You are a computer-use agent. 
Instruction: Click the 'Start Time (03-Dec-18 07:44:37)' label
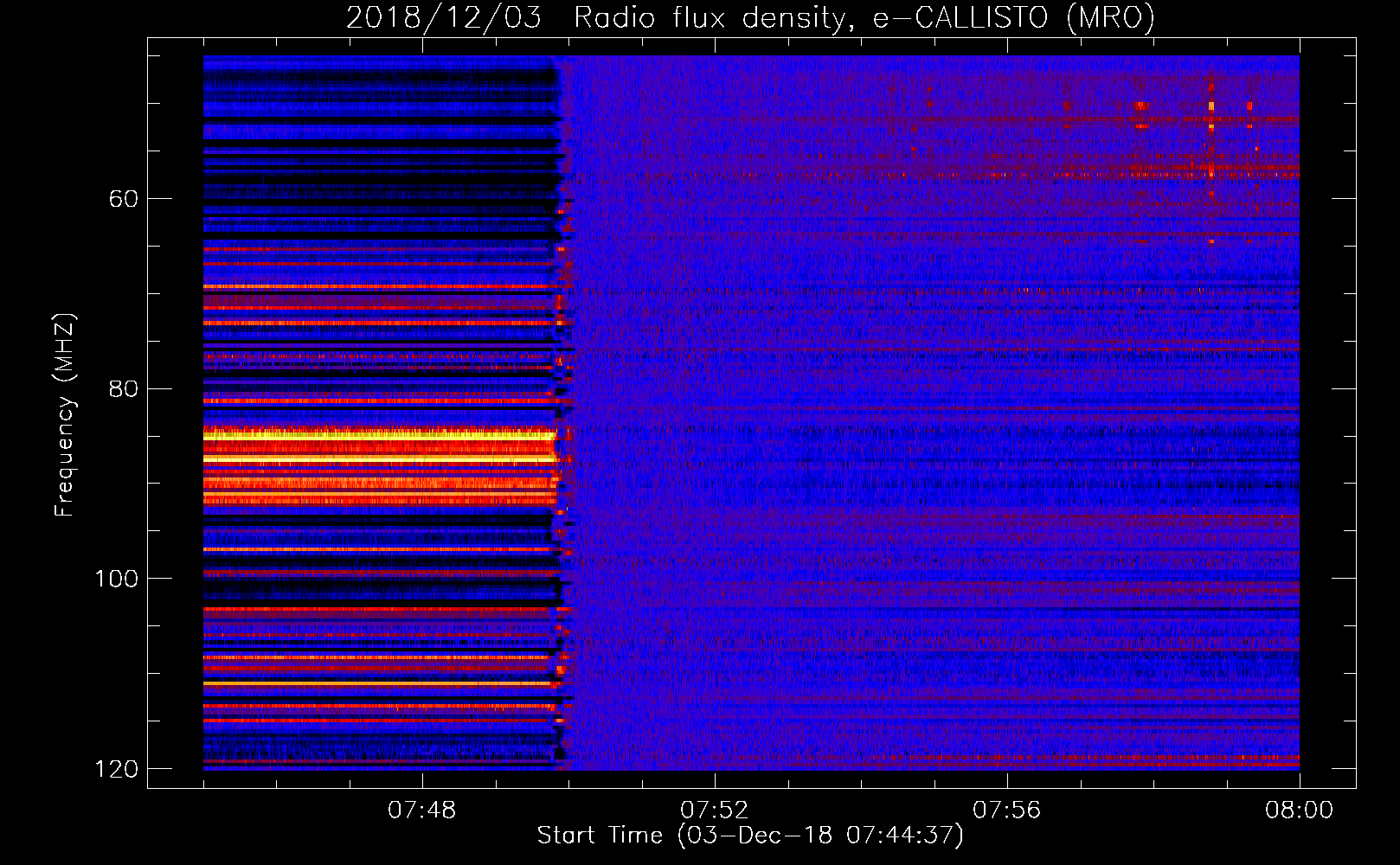750,836
